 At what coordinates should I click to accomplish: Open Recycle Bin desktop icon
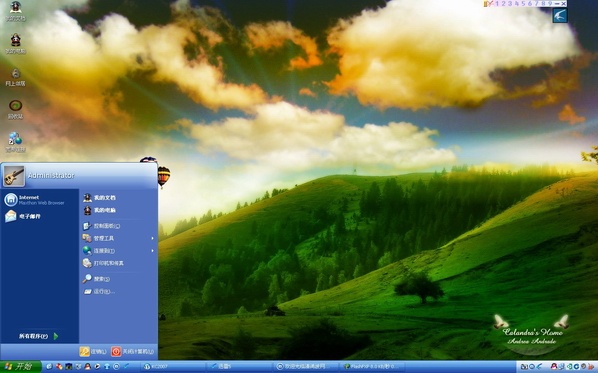(16, 109)
